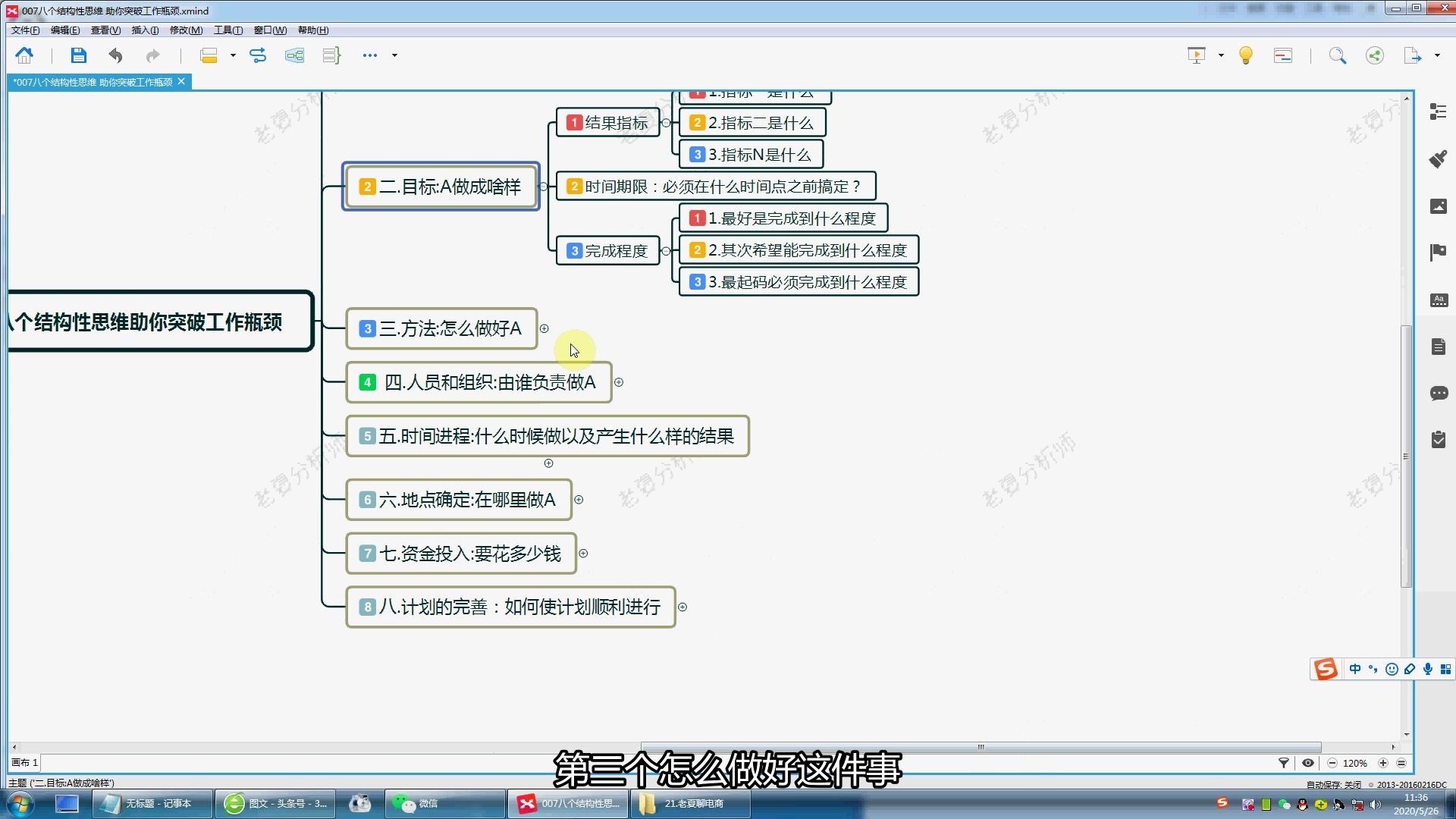Open the 文件(F) menu
1456x819 pixels.
pos(25,30)
